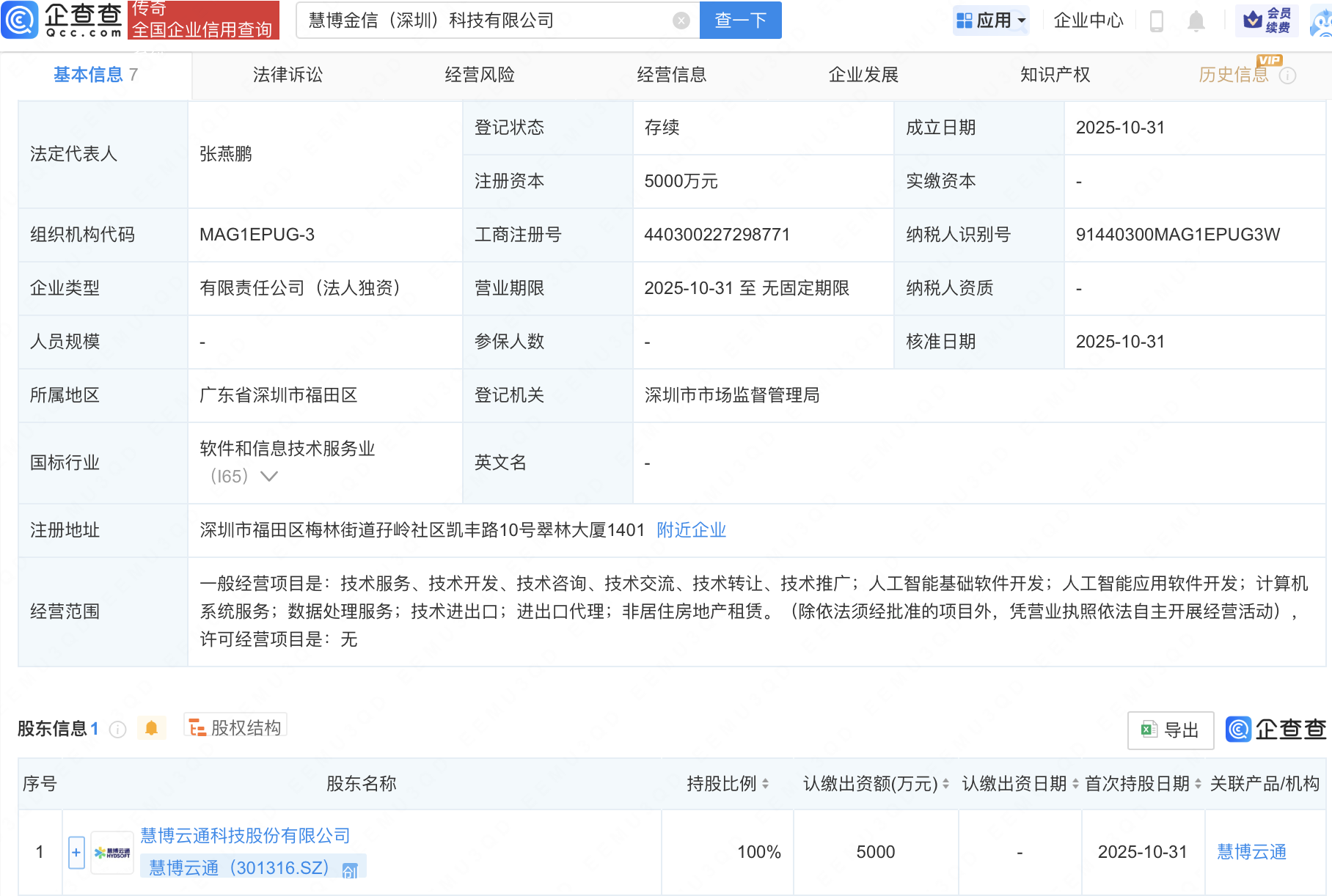The image size is (1332, 896).
Task: Click the mobile phone icon in the header
Action: [1157, 20]
